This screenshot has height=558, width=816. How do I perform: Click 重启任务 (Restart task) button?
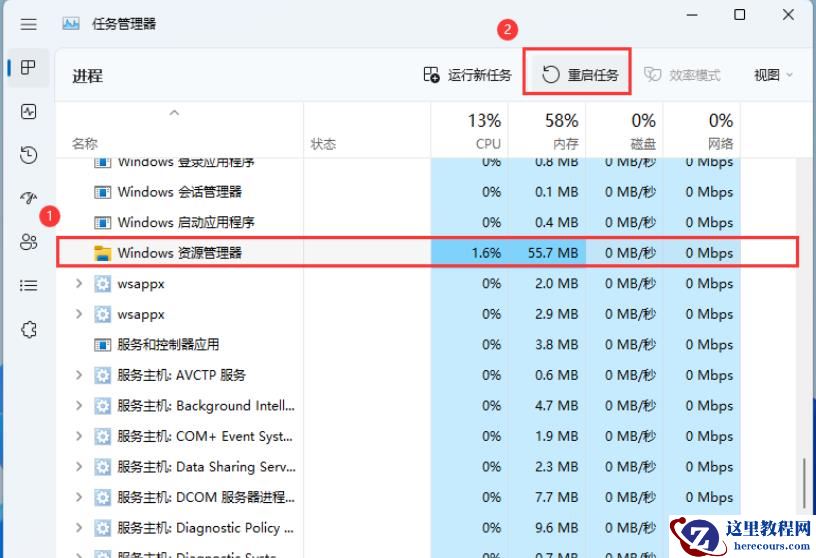tap(580, 75)
